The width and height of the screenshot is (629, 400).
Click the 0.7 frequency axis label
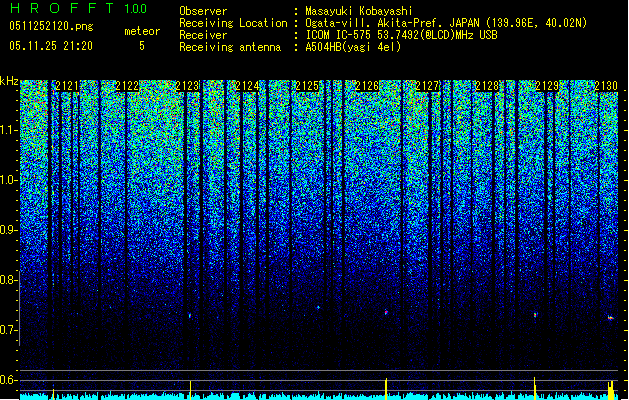(x=9, y=330)
